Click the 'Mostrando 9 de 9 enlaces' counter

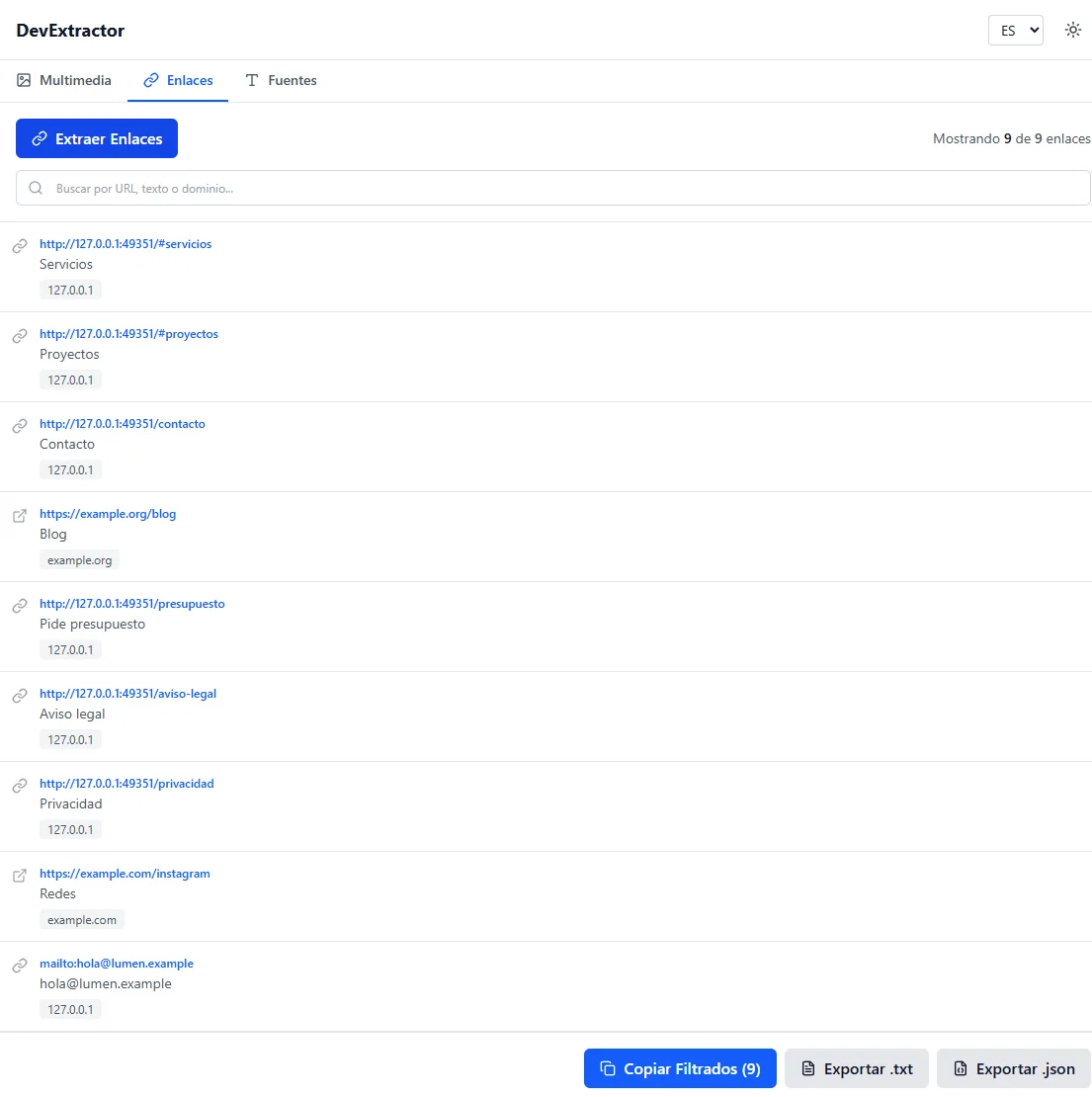coord(1012,138)
